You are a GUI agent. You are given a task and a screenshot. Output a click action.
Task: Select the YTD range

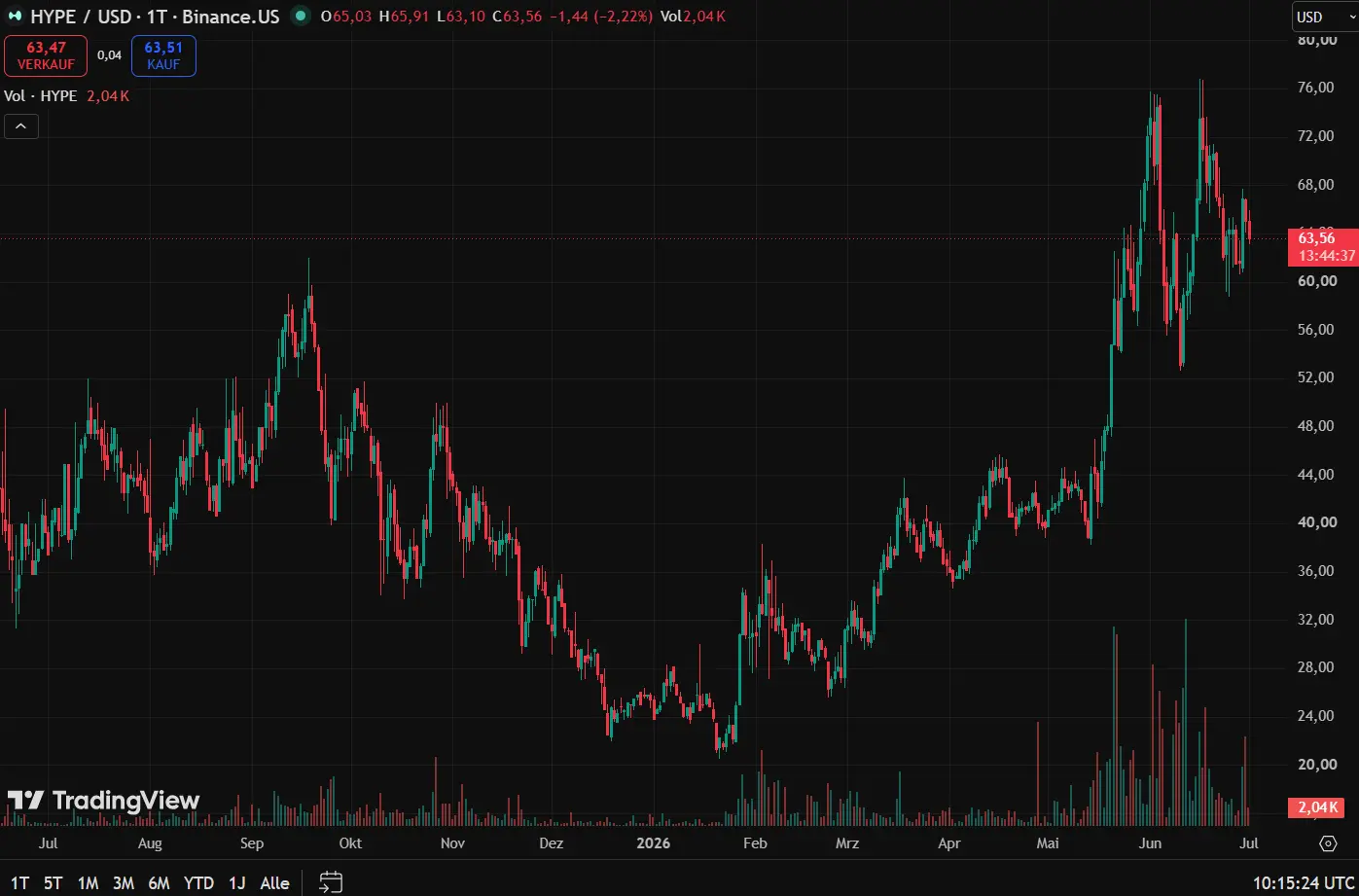coord(198,883)
